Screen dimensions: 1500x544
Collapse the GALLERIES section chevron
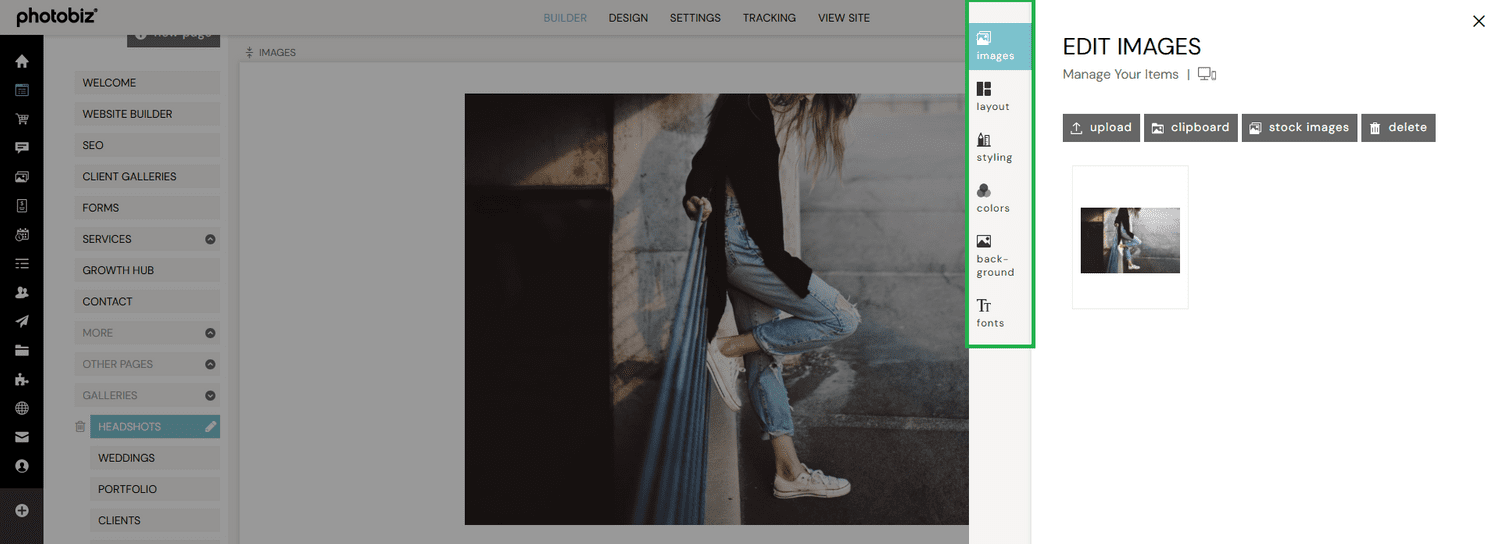[x=210, y=395]
